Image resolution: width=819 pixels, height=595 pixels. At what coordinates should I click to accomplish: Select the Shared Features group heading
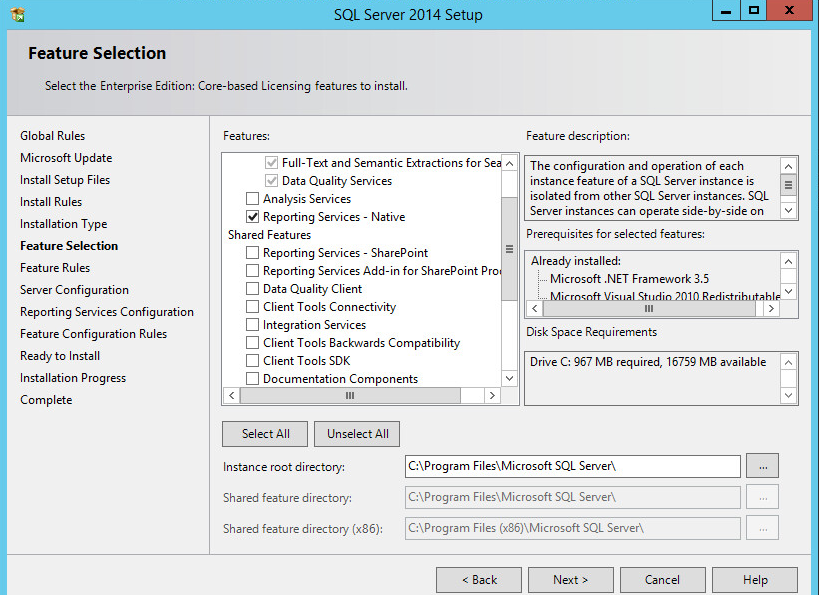[270, 235]
